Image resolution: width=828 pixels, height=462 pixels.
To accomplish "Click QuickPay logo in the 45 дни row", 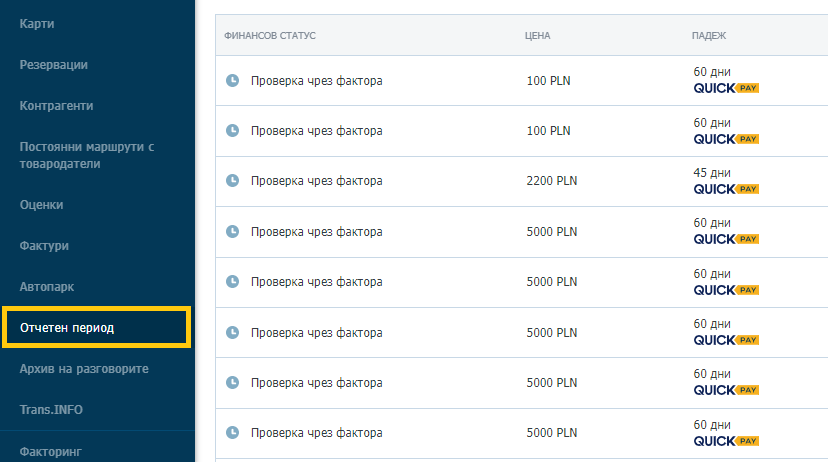I will tap(726, 189).
